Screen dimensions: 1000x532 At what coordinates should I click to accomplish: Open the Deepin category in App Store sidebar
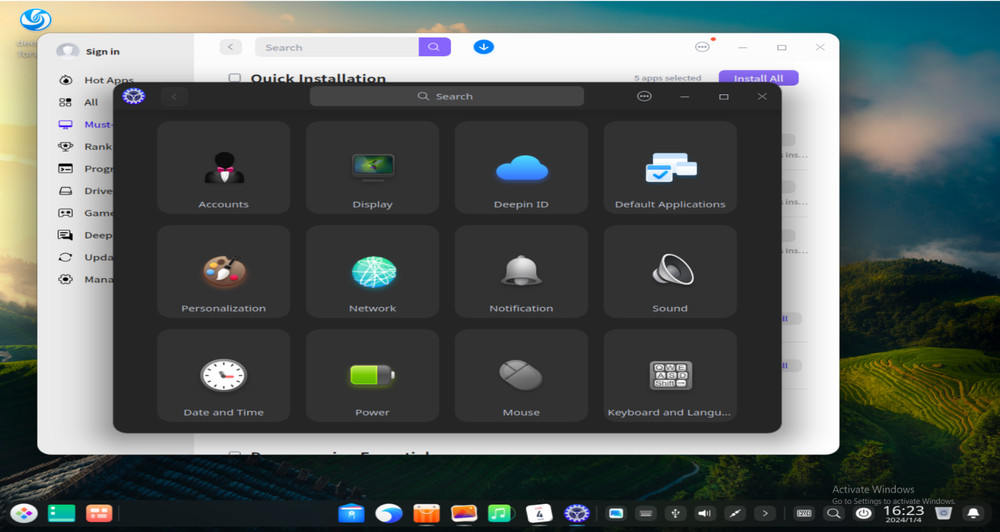[x=85, y=235]
